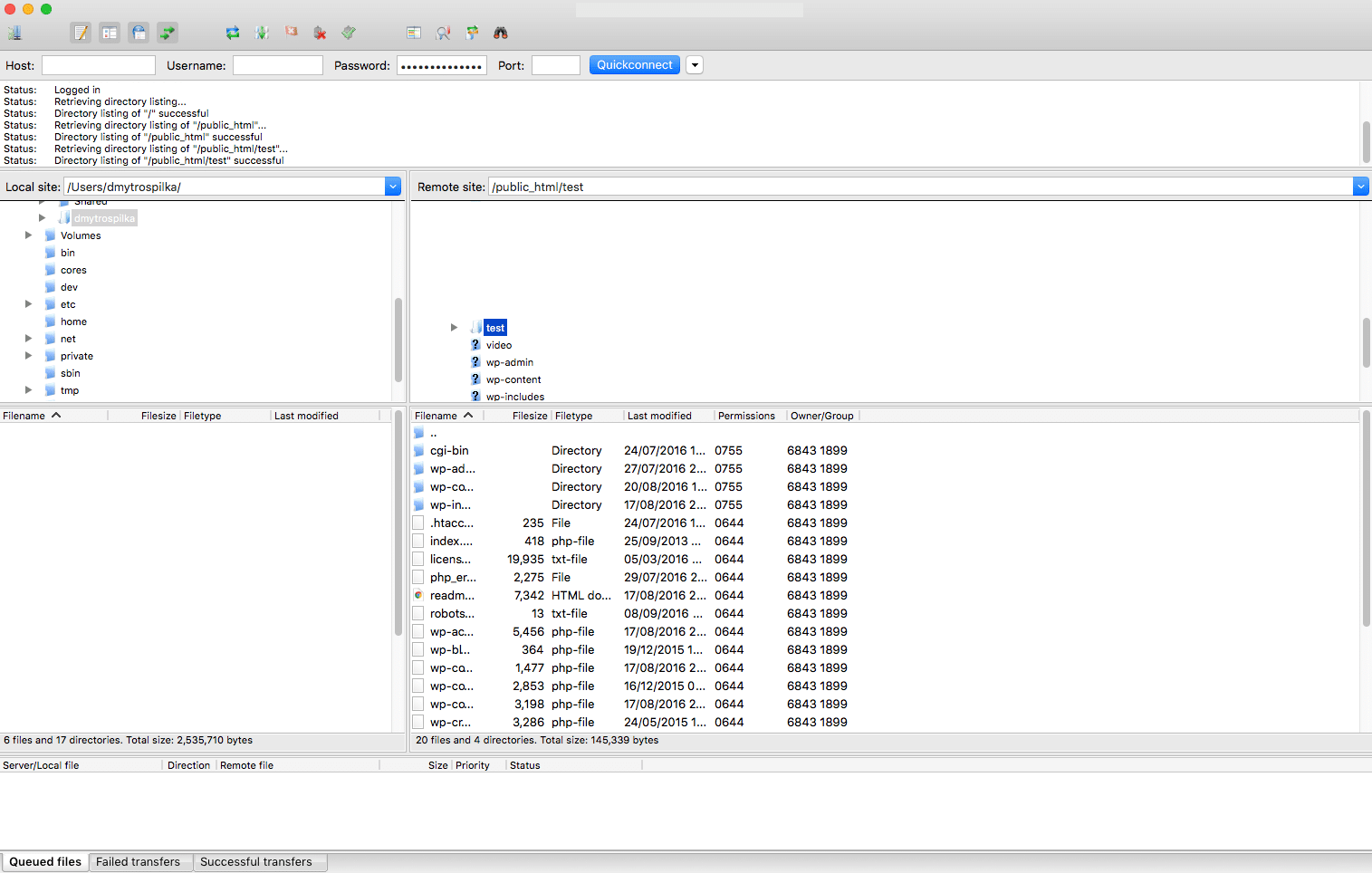1372x873 pixels.
Task: Open the Site Manager icon
Action: pos(14,33)
